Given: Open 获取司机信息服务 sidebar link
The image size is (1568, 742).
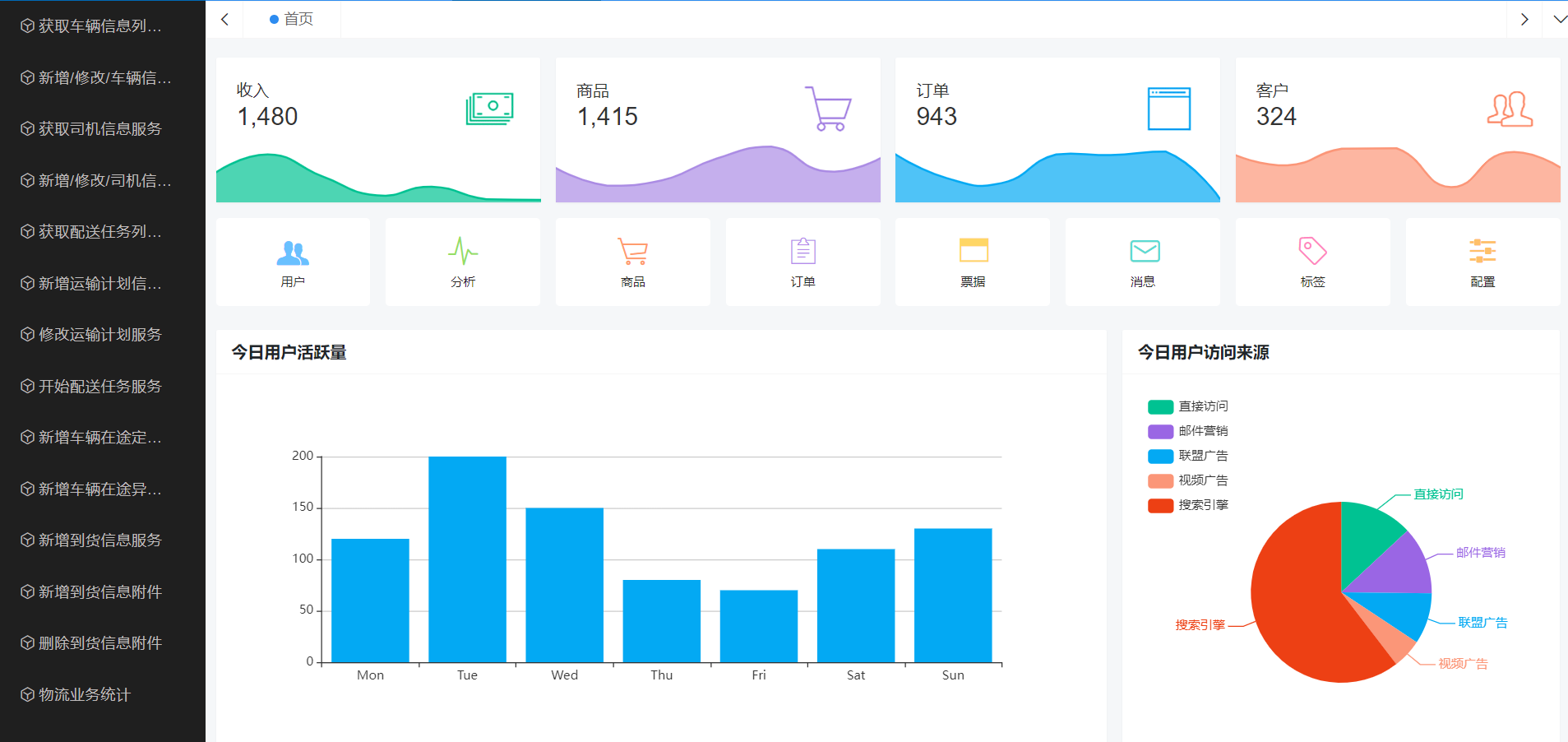Looking at the screenshot, I should point(99,129).
